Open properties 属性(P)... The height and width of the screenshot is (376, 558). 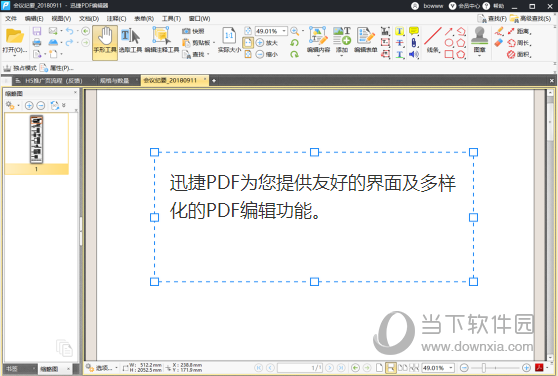coord(57,68)
